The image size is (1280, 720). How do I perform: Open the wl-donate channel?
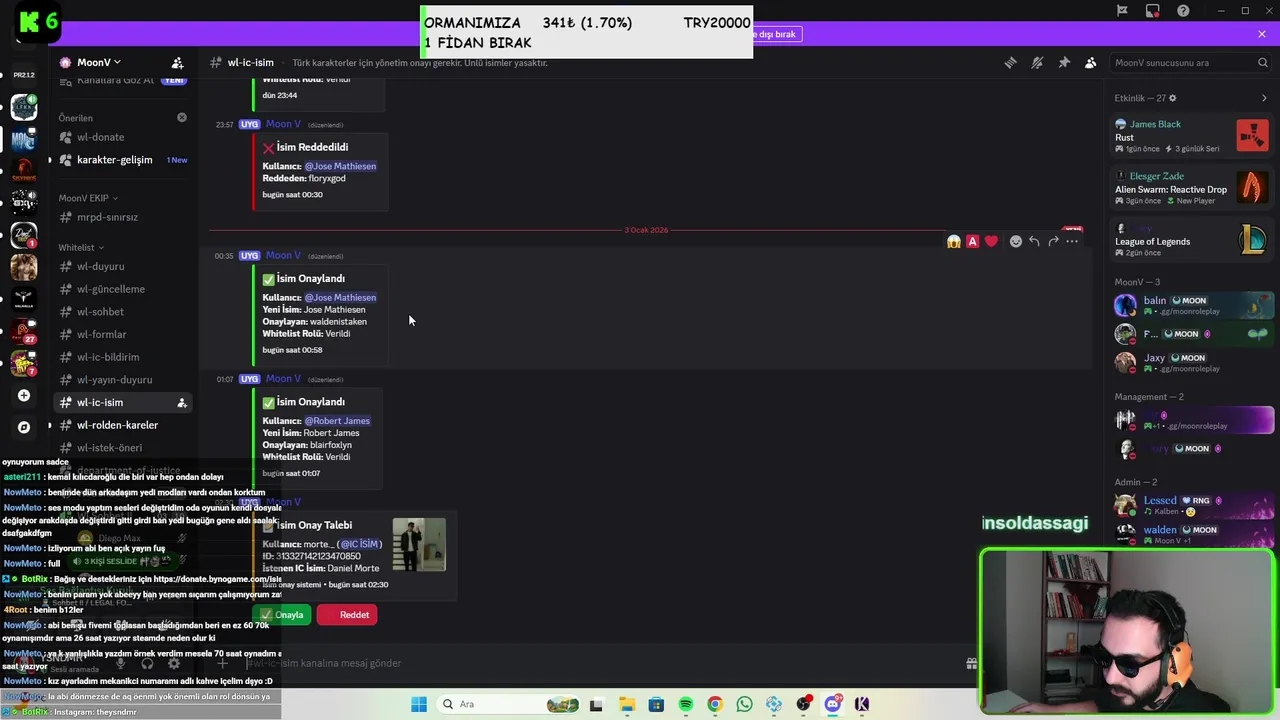pos(101,137)
